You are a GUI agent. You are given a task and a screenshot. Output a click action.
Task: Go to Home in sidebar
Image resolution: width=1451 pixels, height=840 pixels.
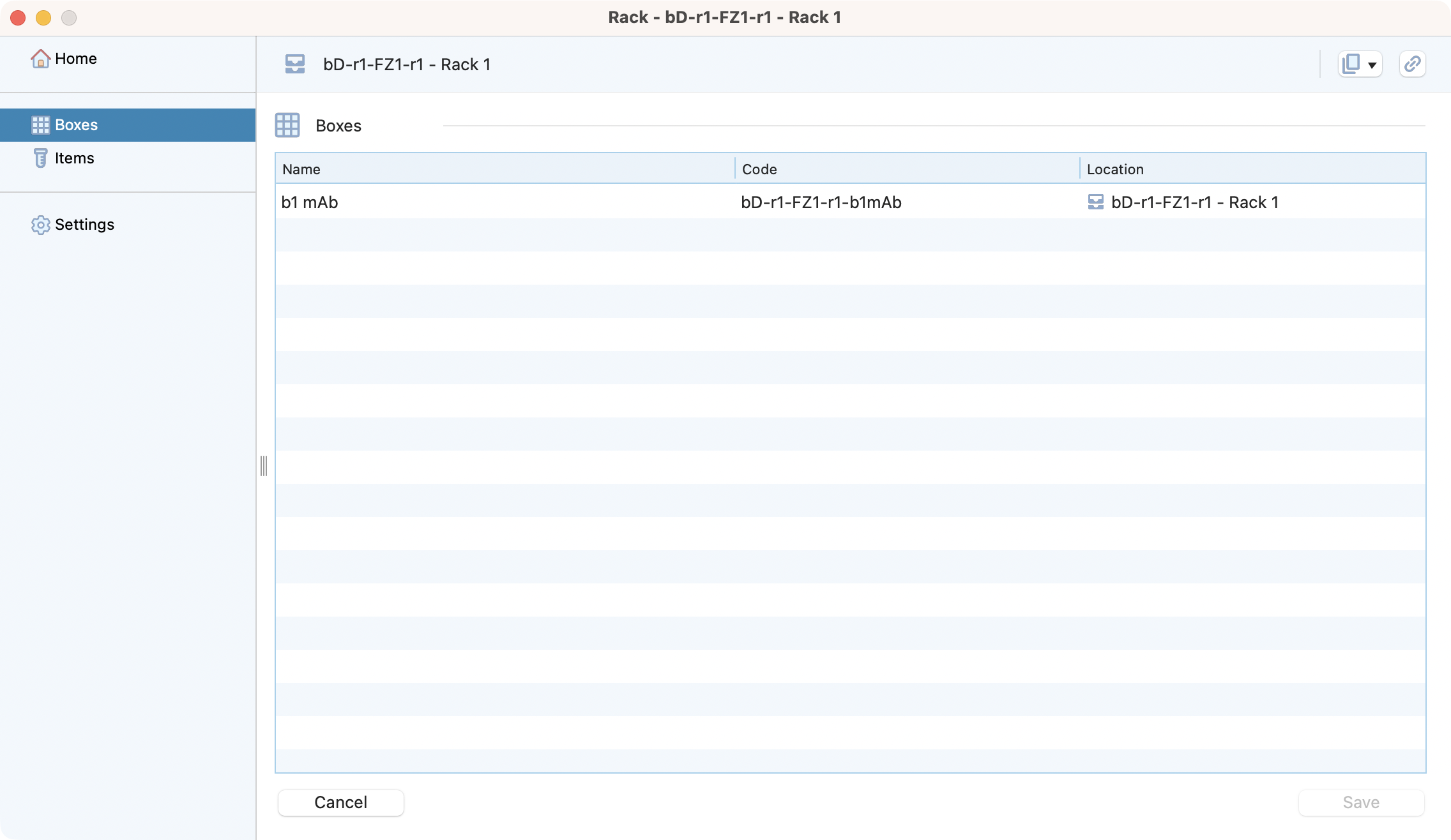pyautogui.click(x=75, y=59)
